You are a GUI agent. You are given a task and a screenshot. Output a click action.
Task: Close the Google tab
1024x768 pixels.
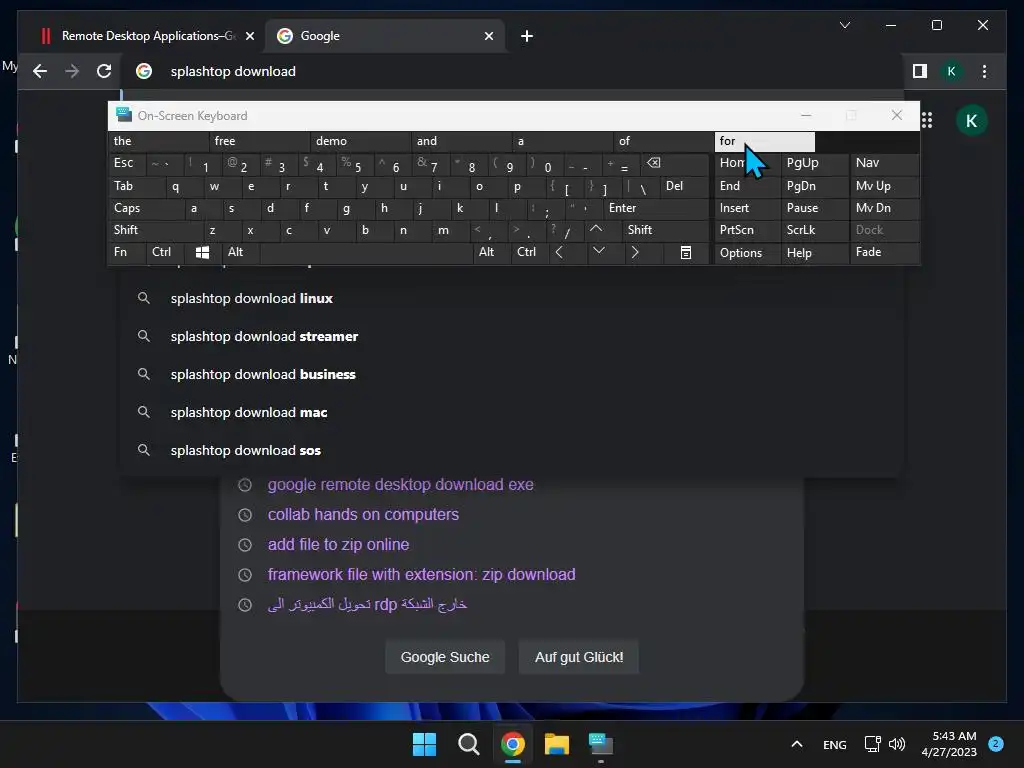coord(488,36)
